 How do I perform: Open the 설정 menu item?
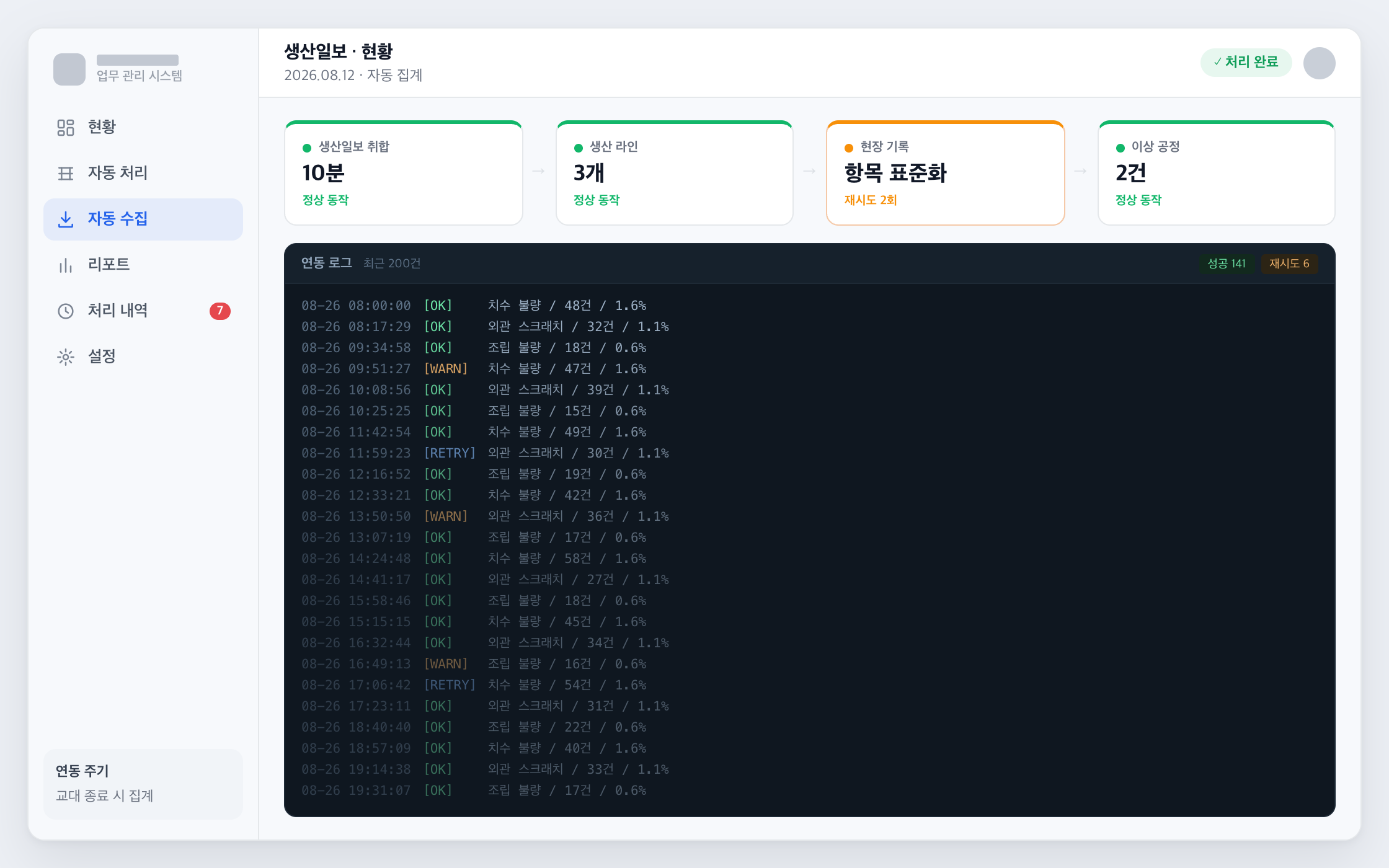143,356
